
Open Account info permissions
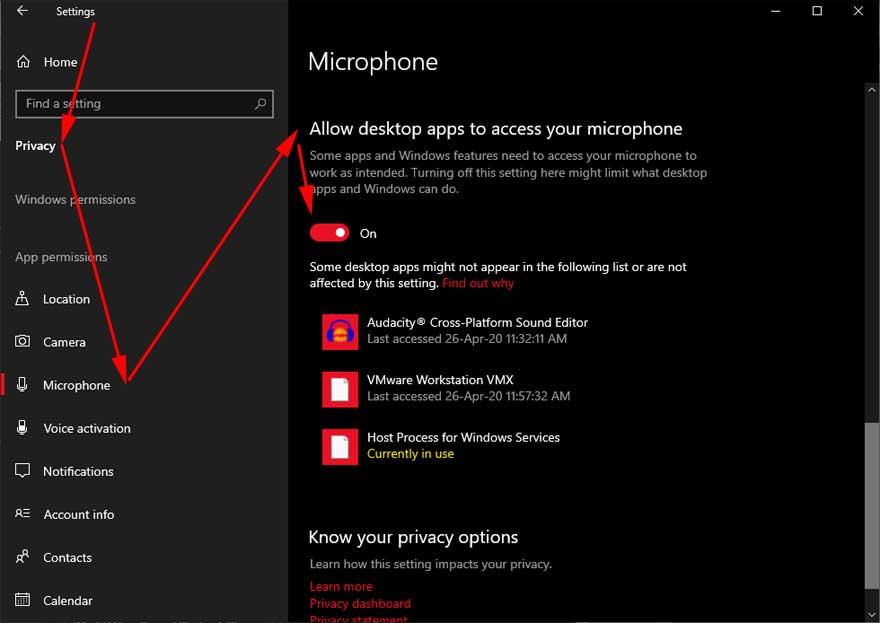(x=79, y=515)
